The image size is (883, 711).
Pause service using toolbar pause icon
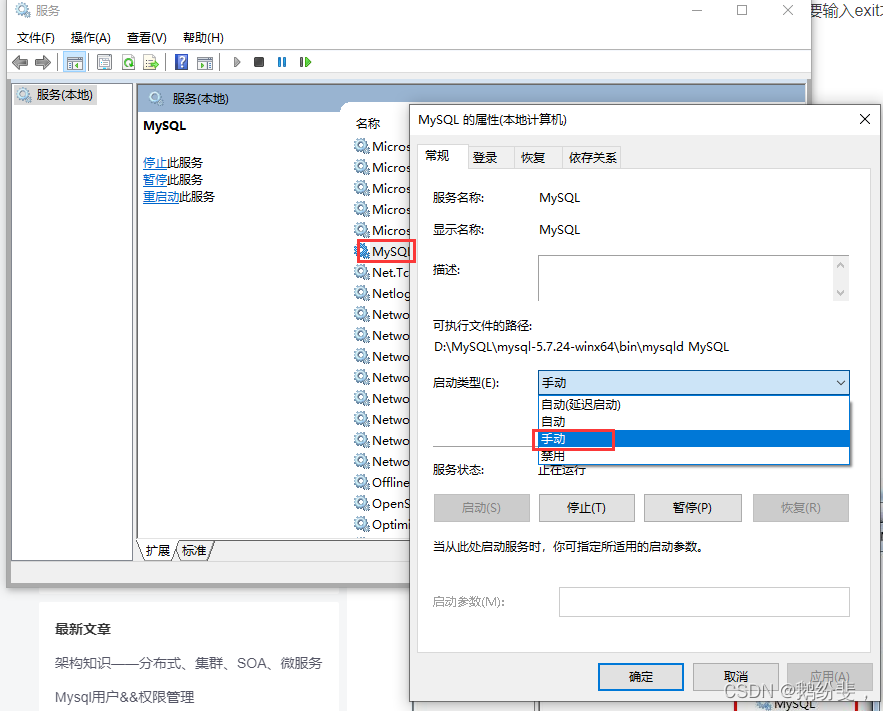282,62
